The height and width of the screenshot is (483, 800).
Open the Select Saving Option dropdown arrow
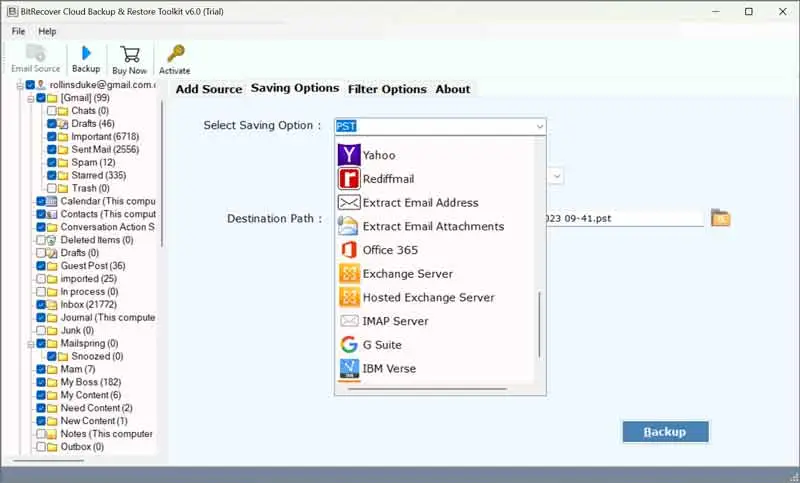[539, 126]
